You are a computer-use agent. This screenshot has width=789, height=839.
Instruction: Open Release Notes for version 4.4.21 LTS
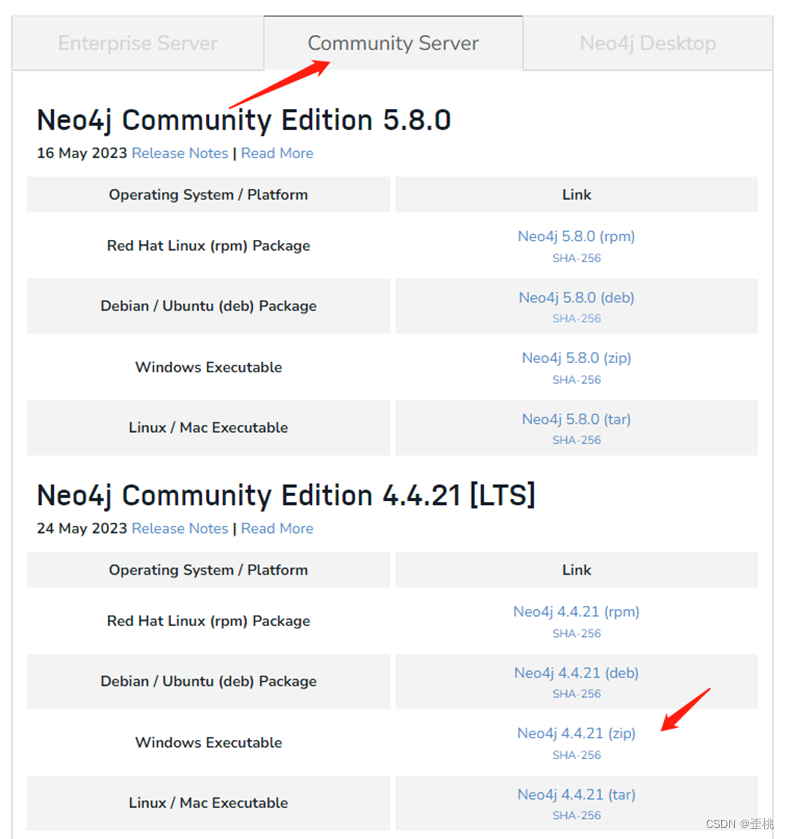(180, 528)
